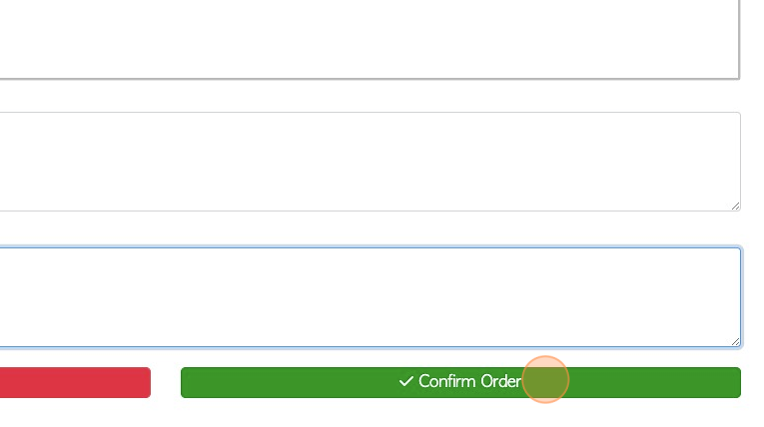
Task: Click the resize grip of the focused text area
Action: 735,342
